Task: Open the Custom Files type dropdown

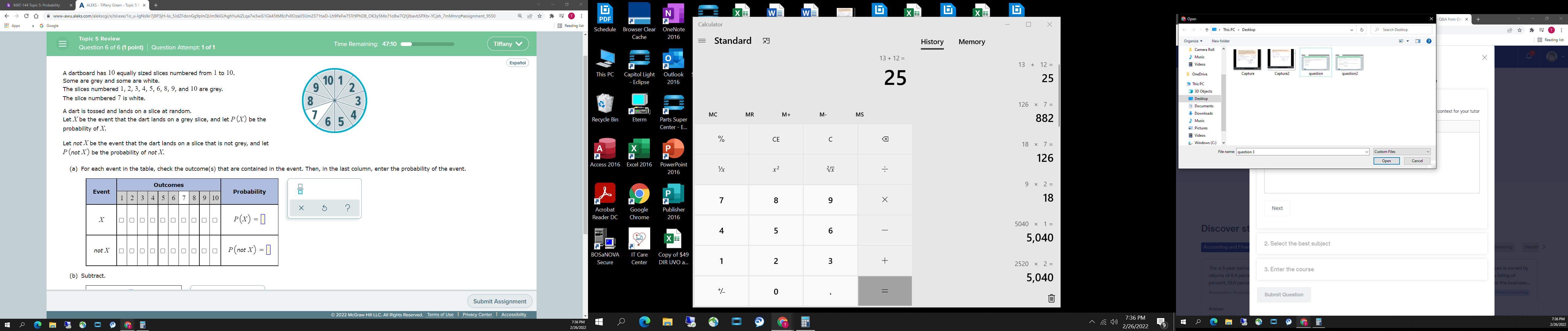Action: pos(1402,152)
